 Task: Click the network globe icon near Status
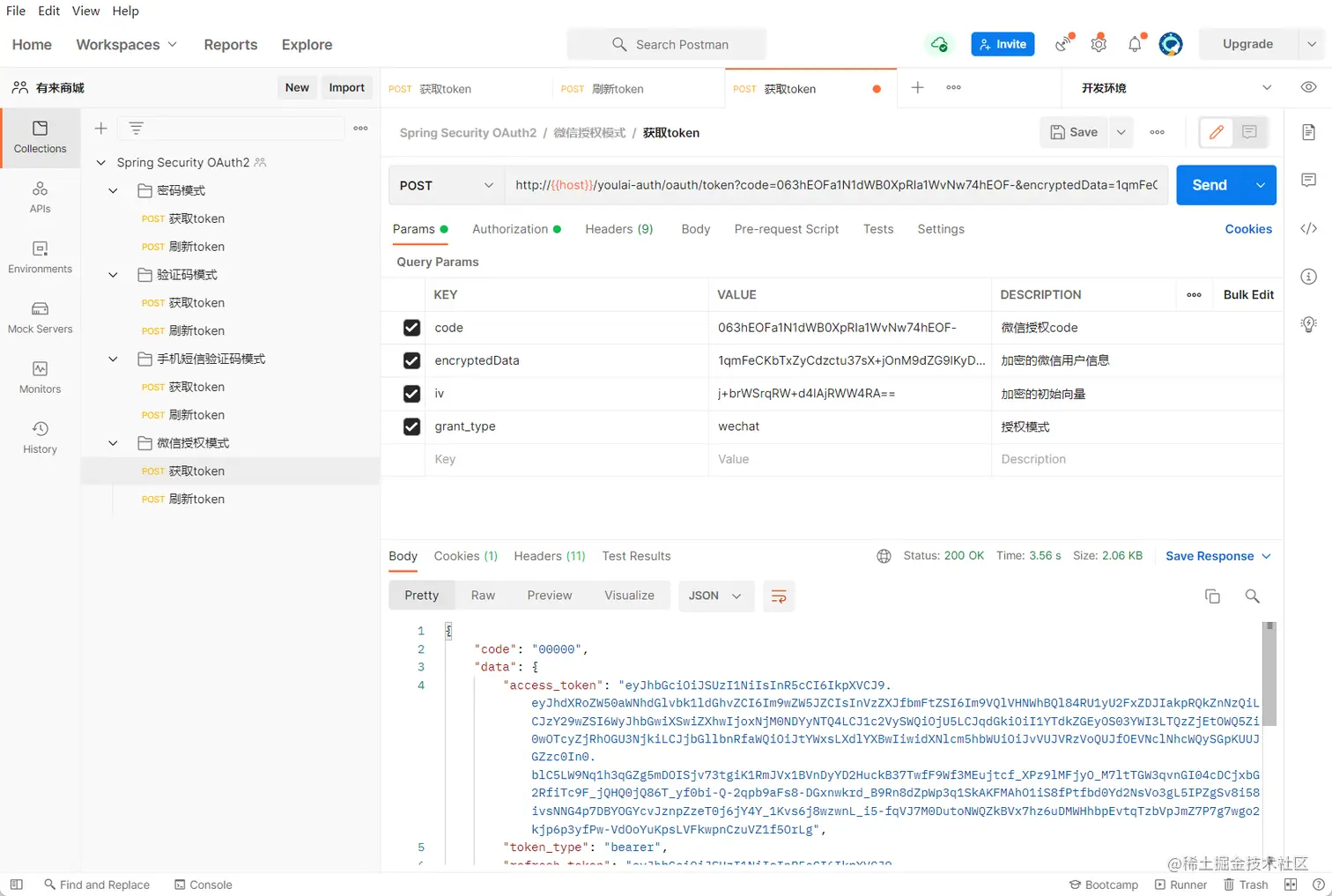884,556
